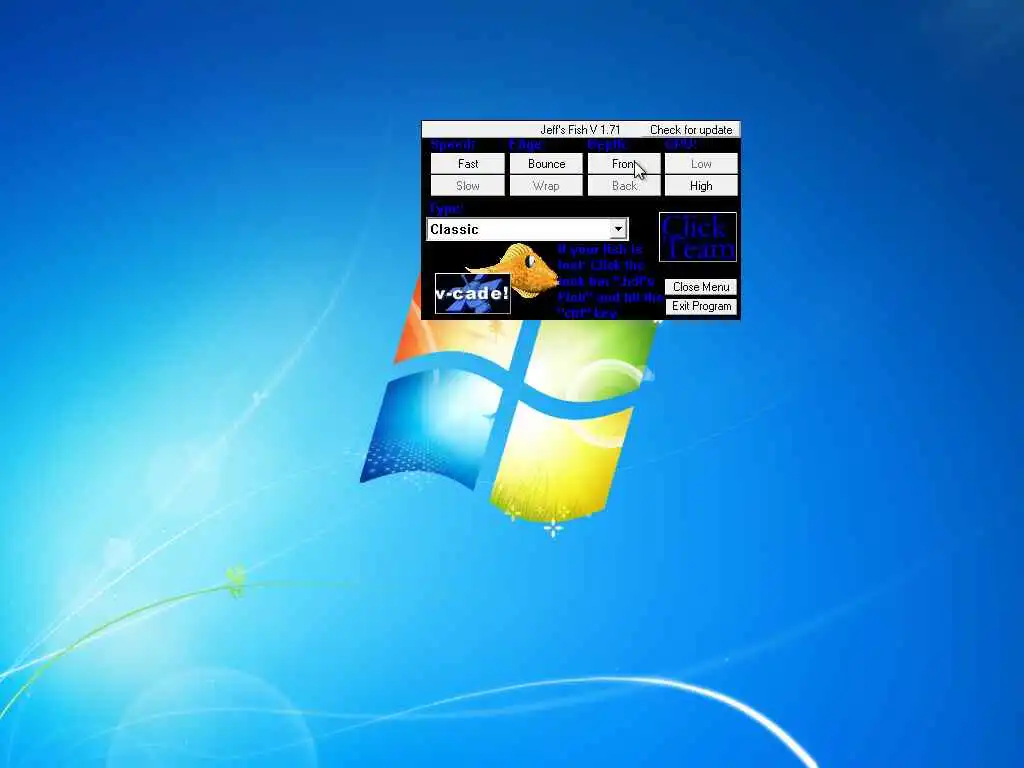Choose Bounce edge behavior
Image resolution: width=1024 pixels, height=768 pixels.
pos(546,164)
